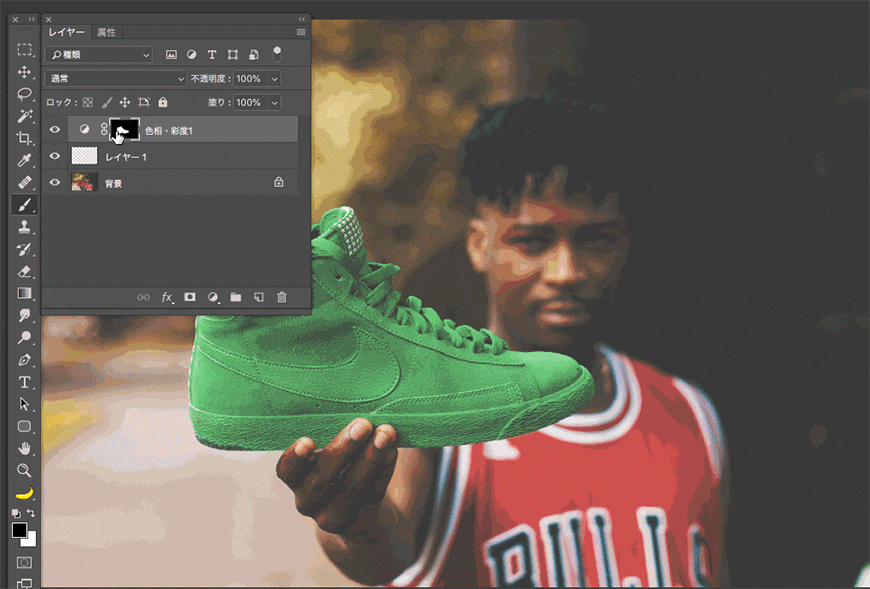Screen dimensions: 870x589
Task: Select the Lasso tool
Action: [x=24, y=94]
